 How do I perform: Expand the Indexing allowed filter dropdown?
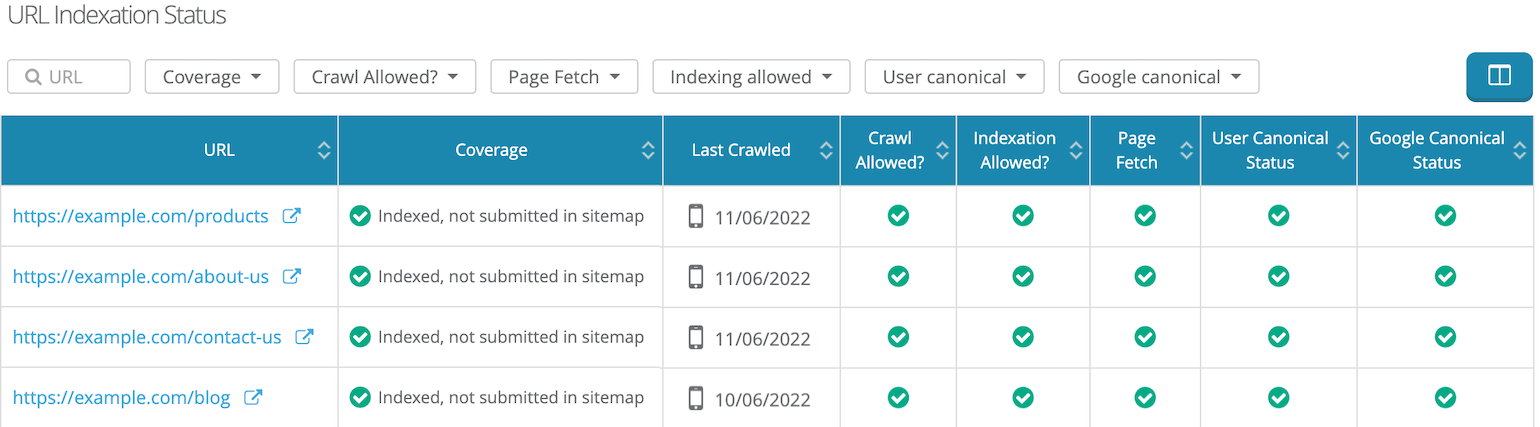[751, 77]
